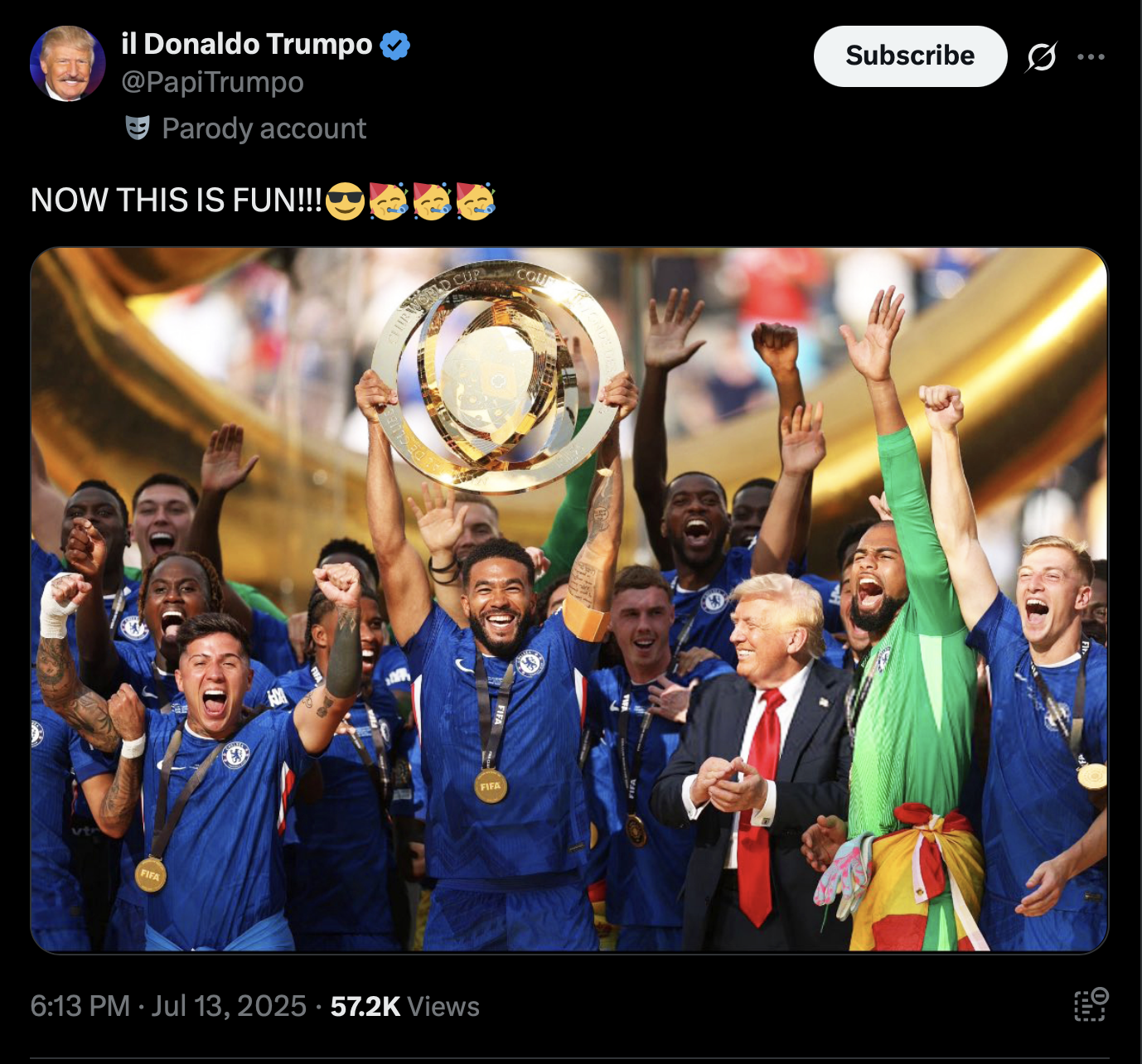This screenshot has height=1064, width=1142.
Task: Click the sunglasses face emoji
Action: point(345,201)
